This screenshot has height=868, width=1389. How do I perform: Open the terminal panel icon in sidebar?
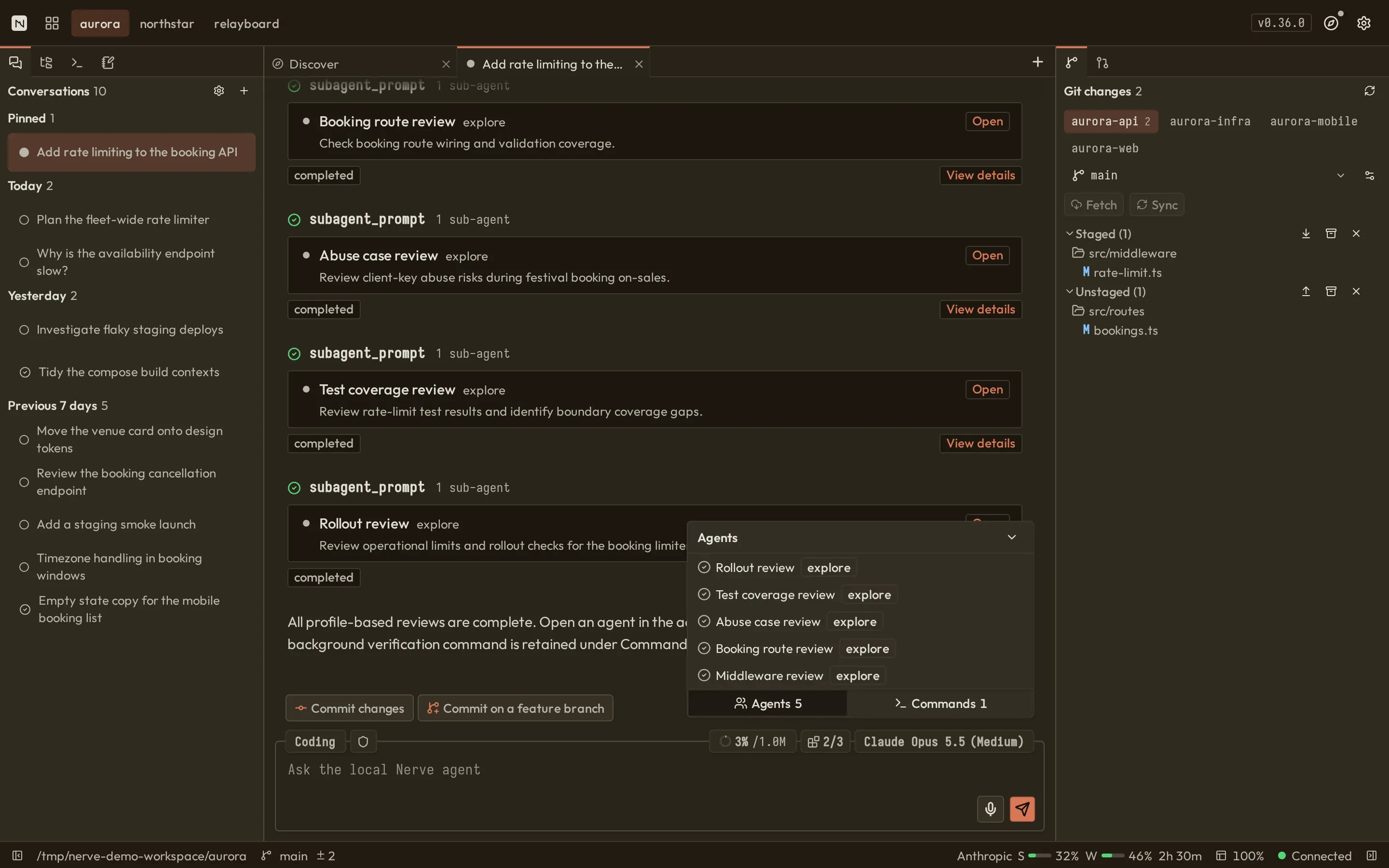click(76, 63)
